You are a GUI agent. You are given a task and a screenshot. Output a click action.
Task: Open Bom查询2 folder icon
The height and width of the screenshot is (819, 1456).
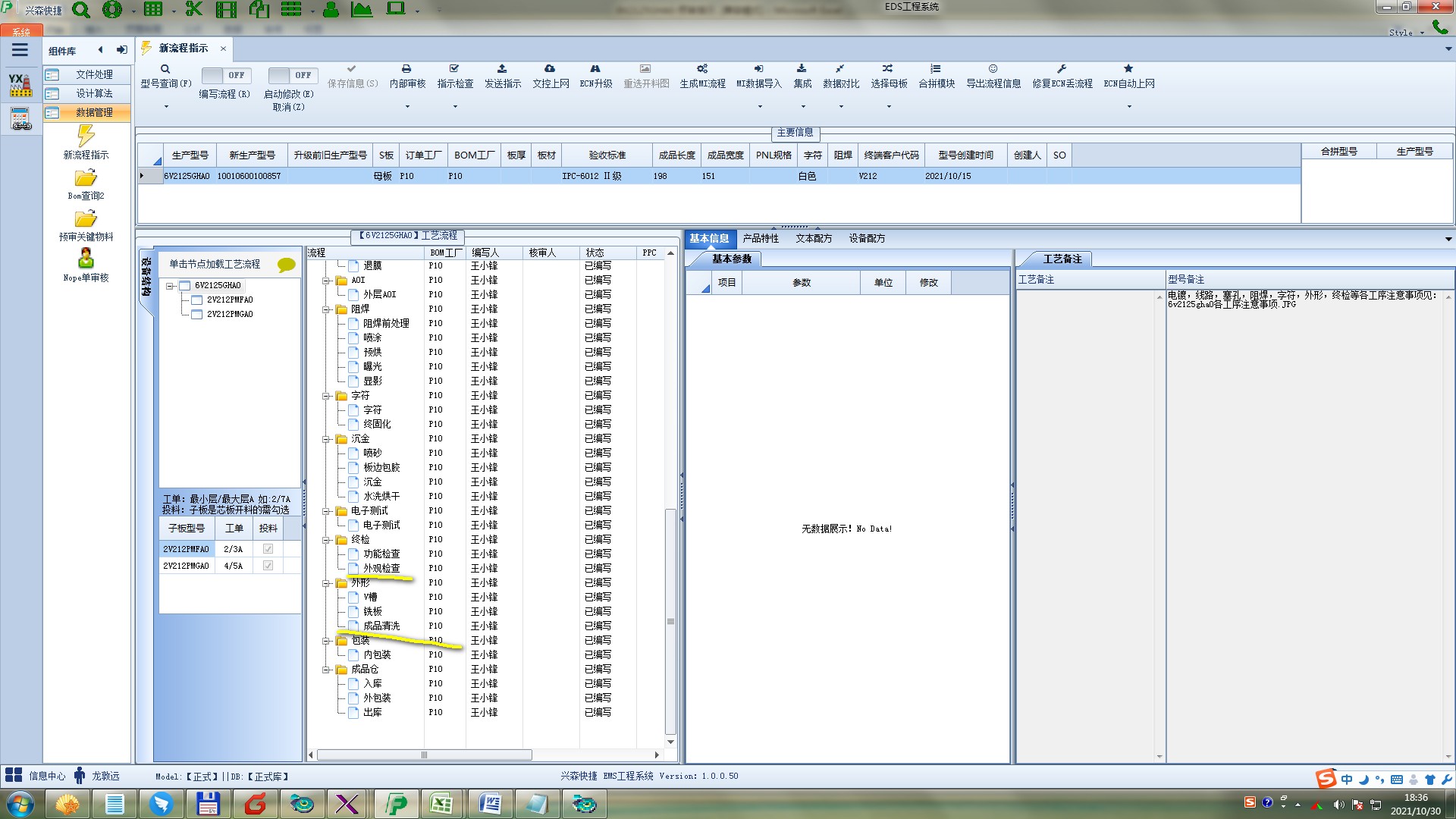[86, 178]
